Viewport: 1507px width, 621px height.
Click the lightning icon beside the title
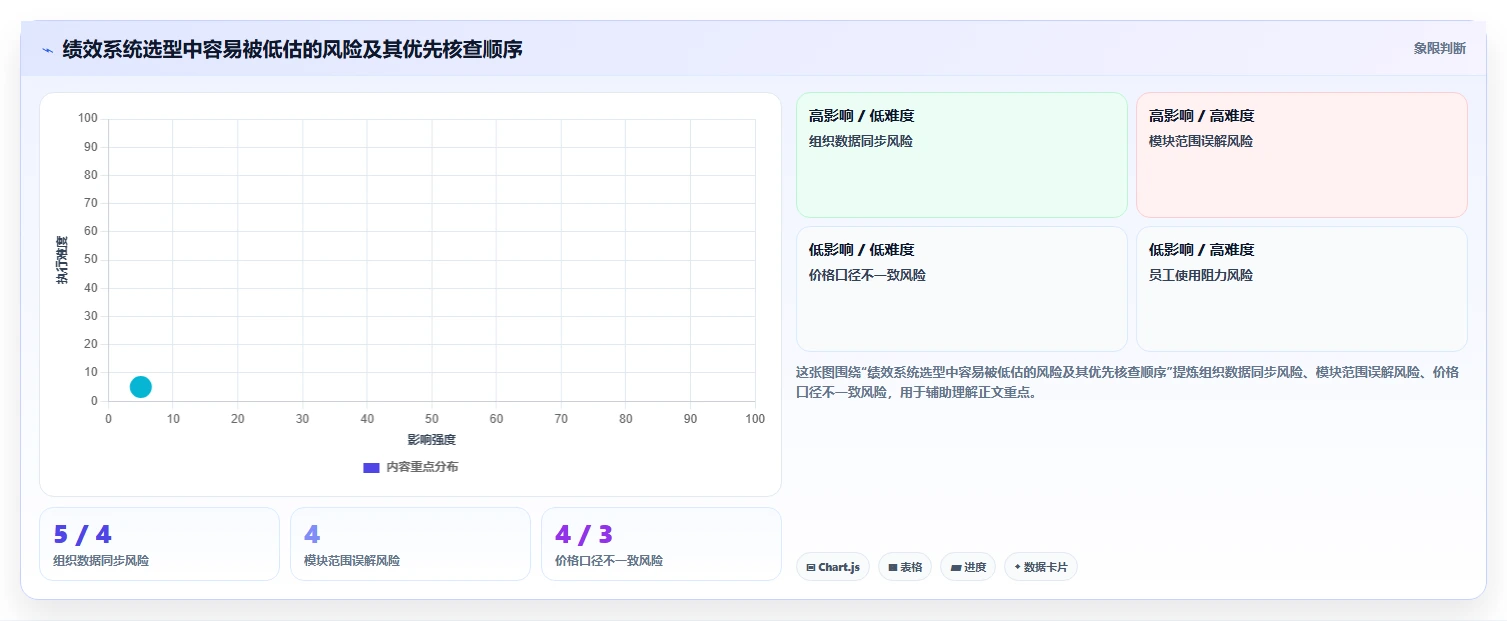pyautogui.click(x=47, y=49)
